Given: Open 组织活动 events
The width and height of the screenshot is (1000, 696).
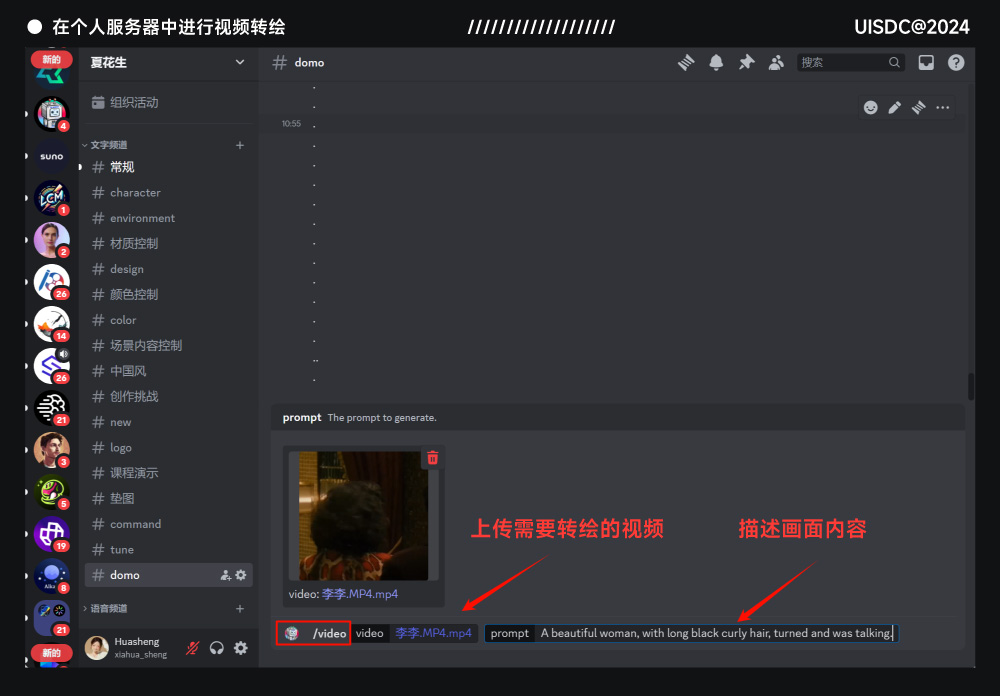Looking at the screenshot, I should 134,102.
